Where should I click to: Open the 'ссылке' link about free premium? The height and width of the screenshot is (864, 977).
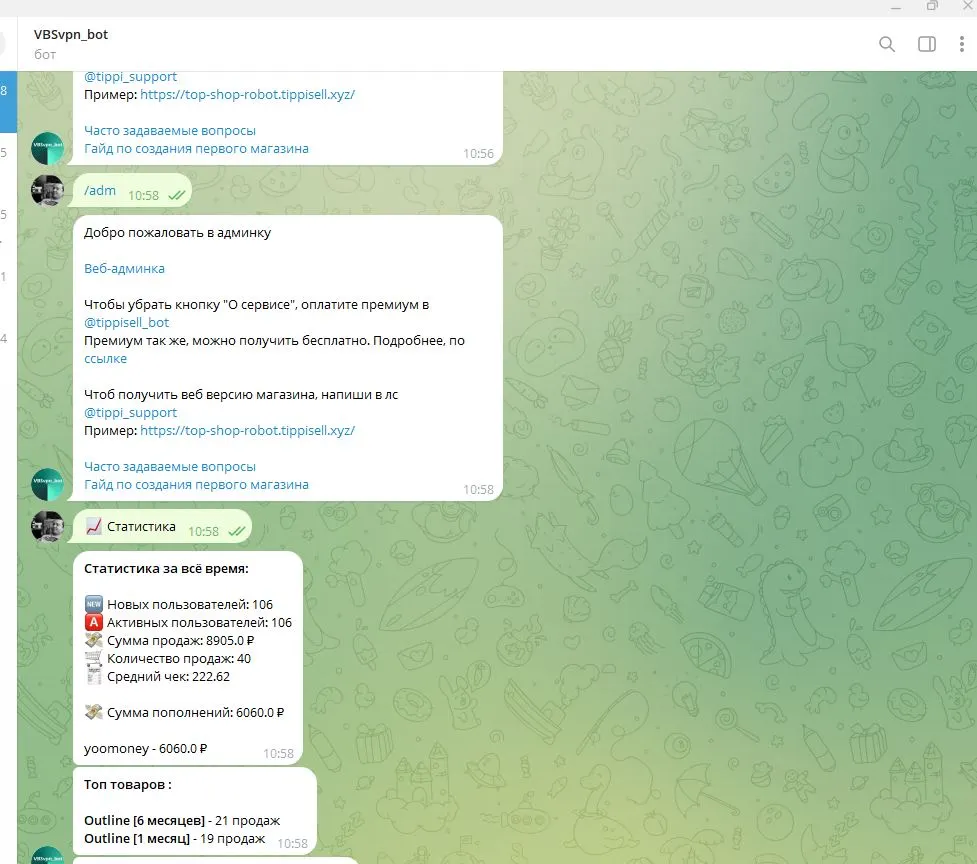pos(105,359)
